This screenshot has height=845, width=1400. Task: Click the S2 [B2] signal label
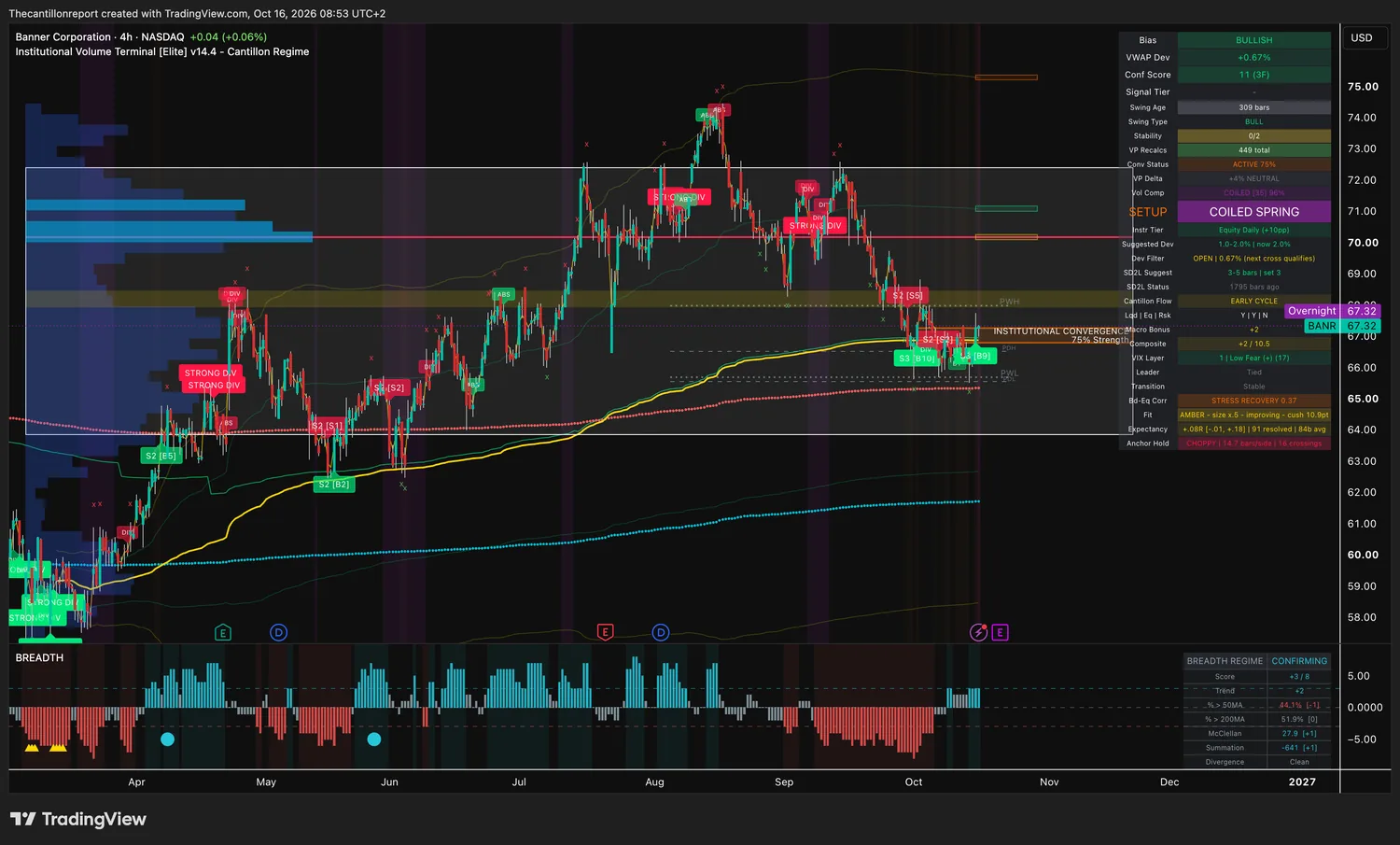coord(334,485)
